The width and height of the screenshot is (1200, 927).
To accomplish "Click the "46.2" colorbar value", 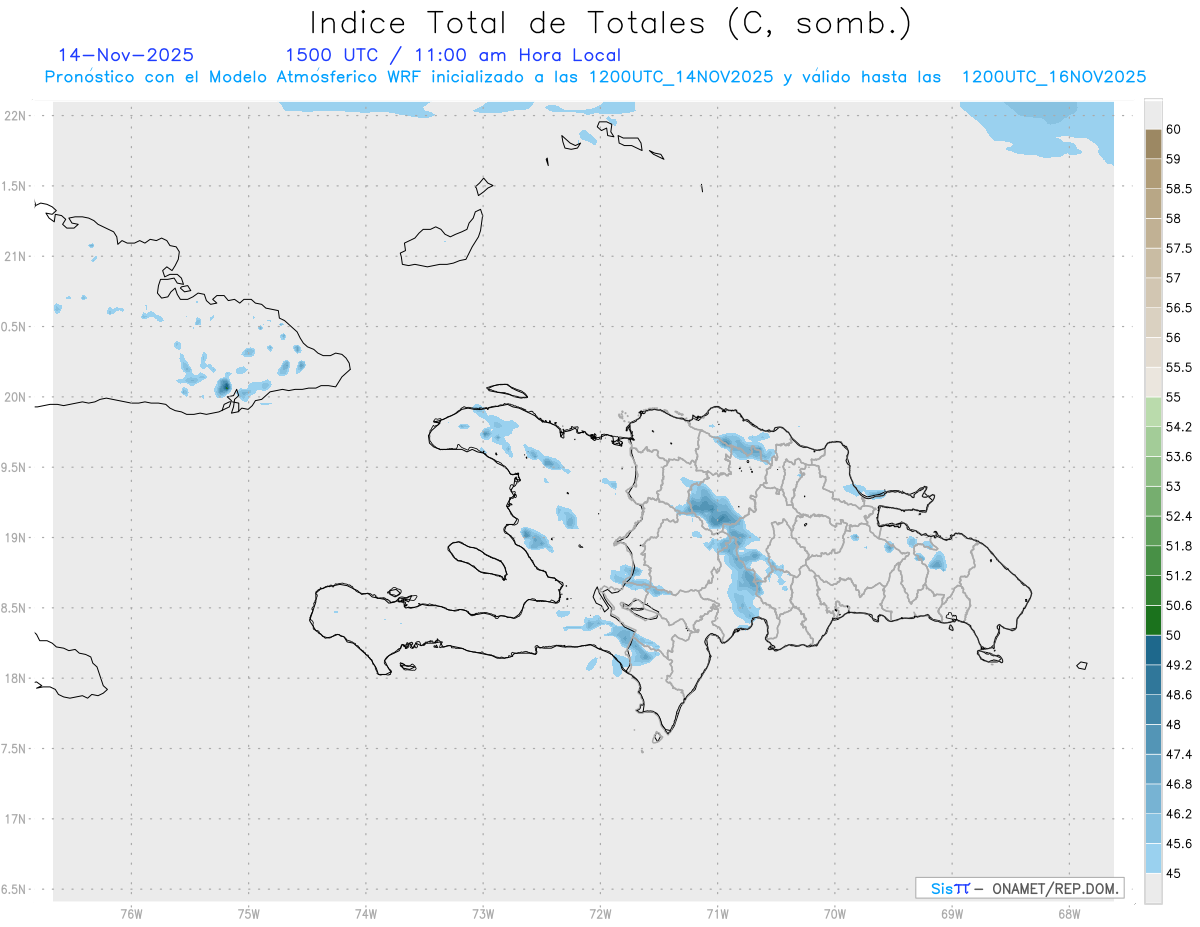I will pos(1179,813).
